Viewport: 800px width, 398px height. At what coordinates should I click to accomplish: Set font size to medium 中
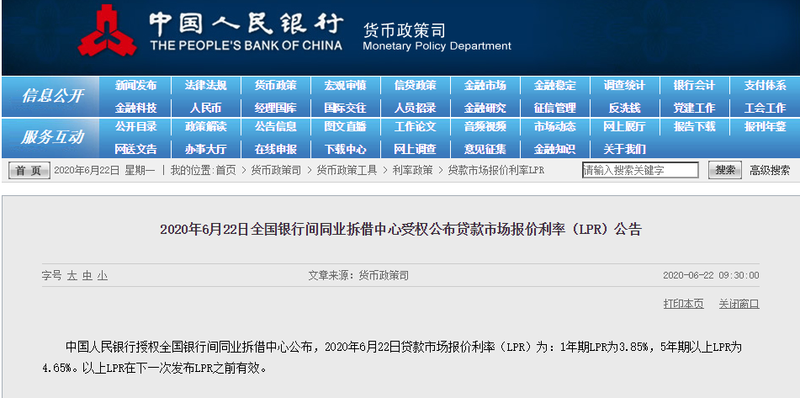coord(87,276)
